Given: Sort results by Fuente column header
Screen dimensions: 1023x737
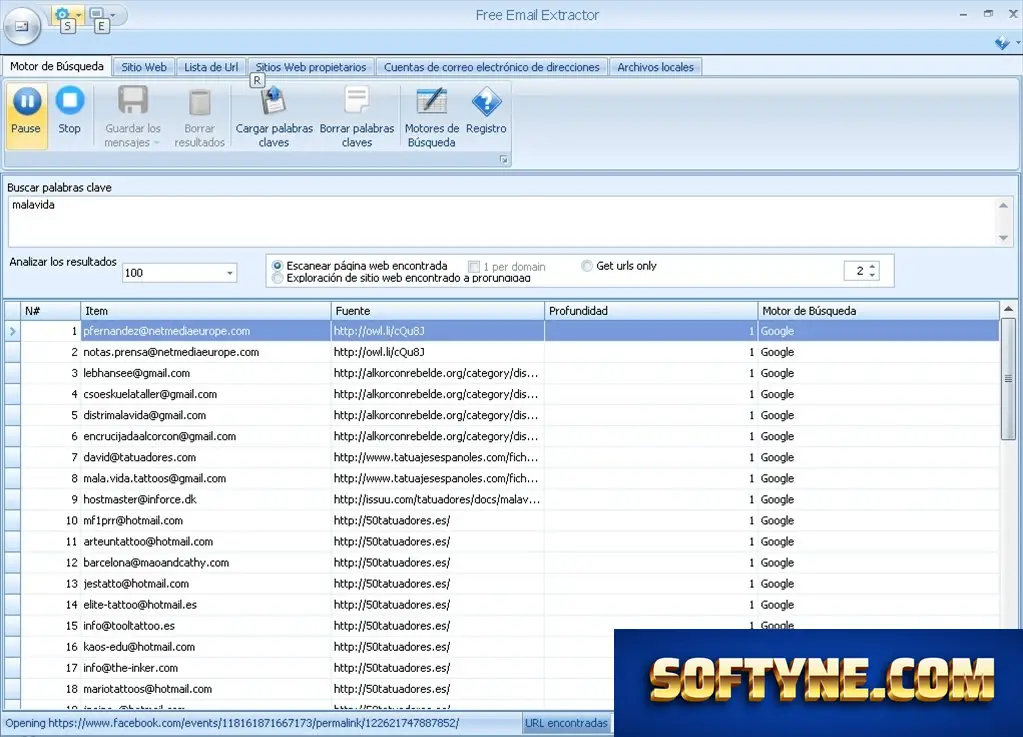Looking at the screenshot, I should tap(437, 311).
